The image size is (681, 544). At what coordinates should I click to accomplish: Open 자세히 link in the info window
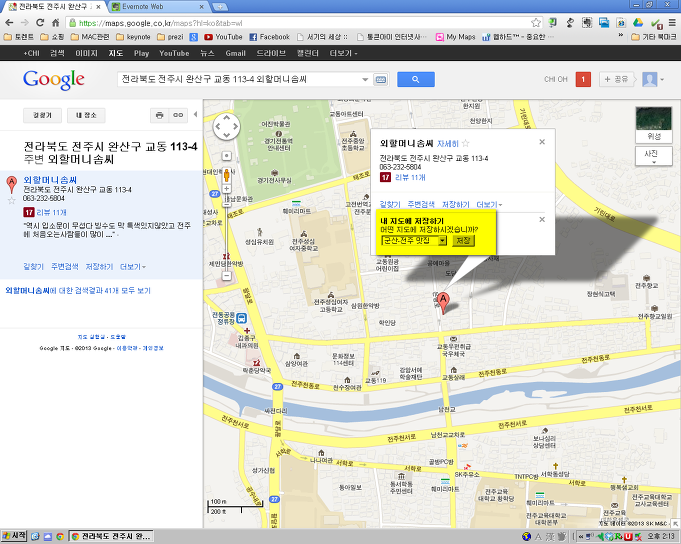coord(447,143)
